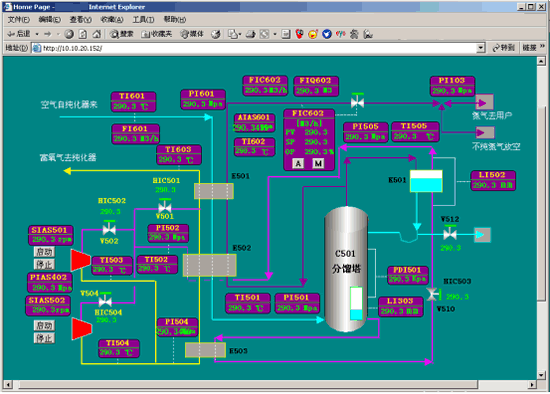Click the Stop button under SIAS501

(44, 264)
